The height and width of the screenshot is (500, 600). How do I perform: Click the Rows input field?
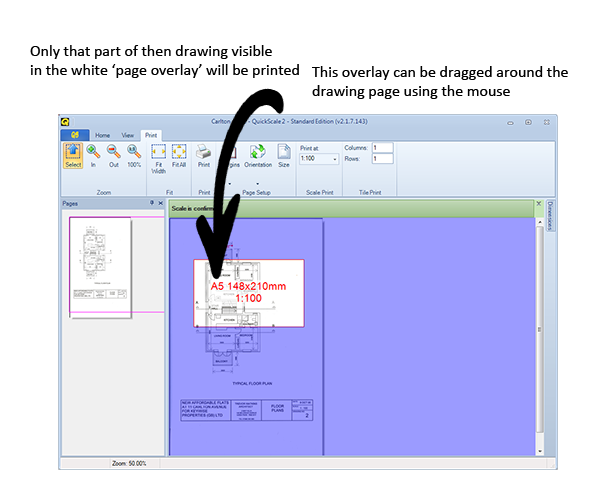[x=382, y=158]
